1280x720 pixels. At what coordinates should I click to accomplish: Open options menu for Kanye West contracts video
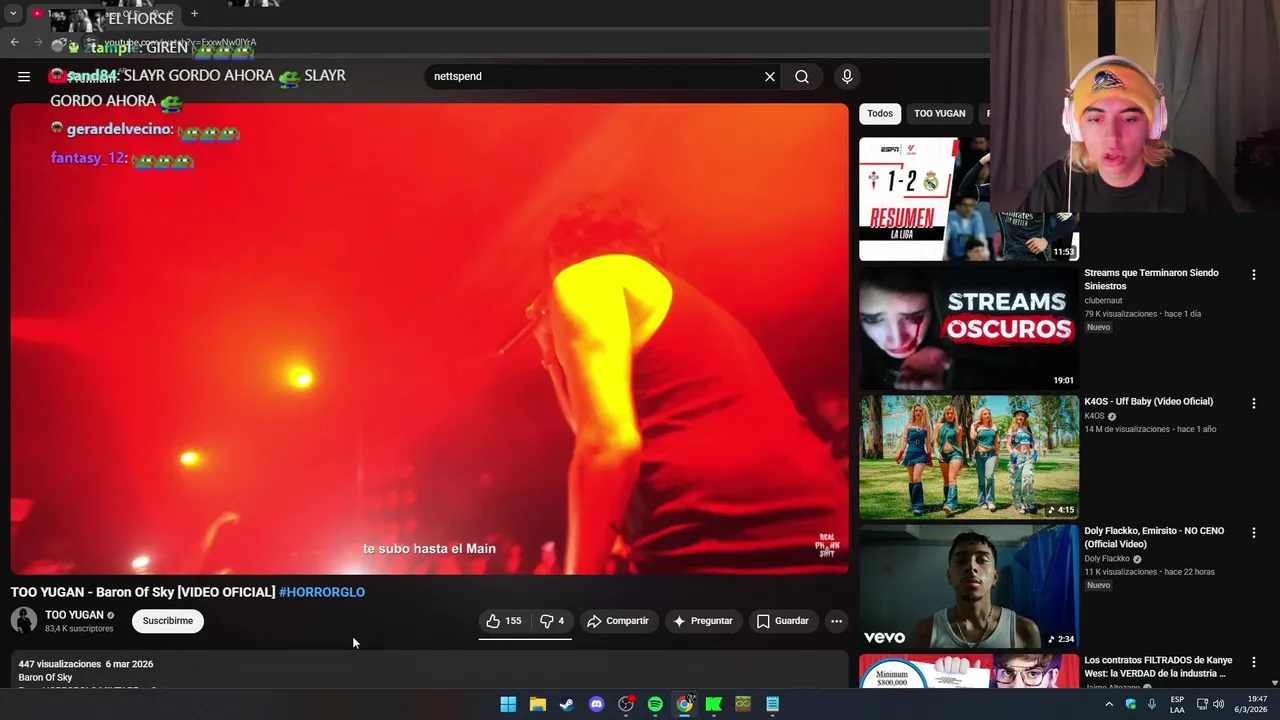[x=1253, y=662]
